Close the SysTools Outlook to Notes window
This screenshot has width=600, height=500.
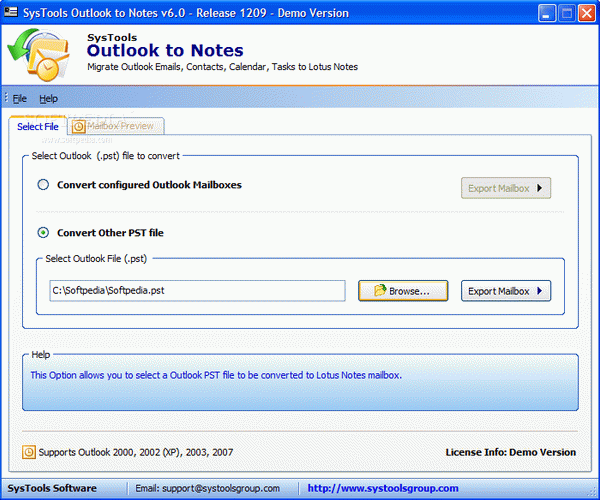click(587, 13)
